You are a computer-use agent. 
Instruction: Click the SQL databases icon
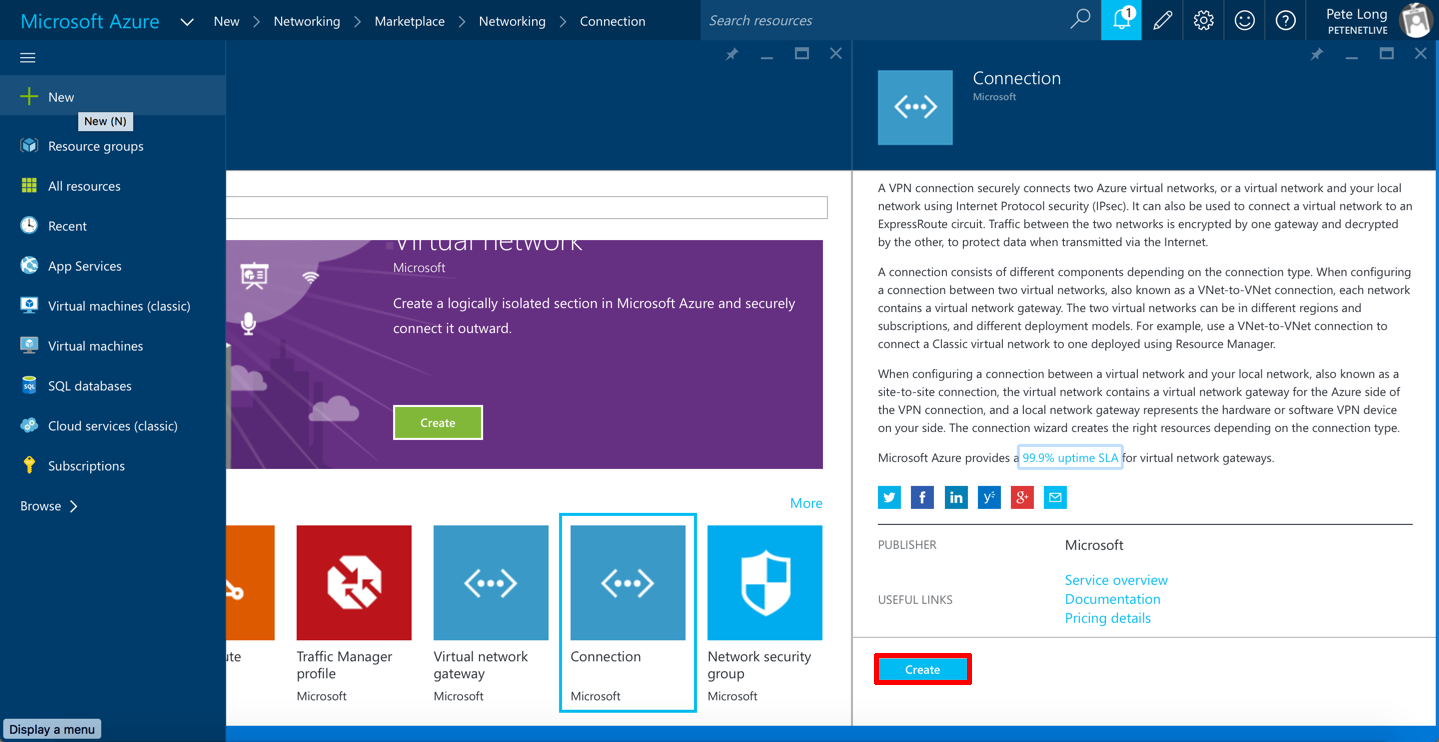tap(29, 386)
